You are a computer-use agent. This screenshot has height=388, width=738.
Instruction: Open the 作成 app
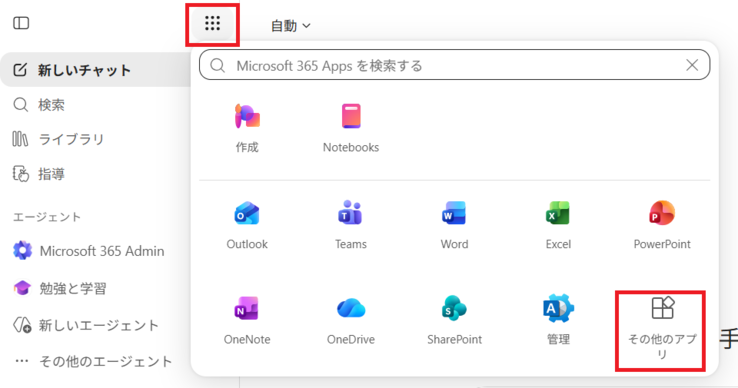247,129
